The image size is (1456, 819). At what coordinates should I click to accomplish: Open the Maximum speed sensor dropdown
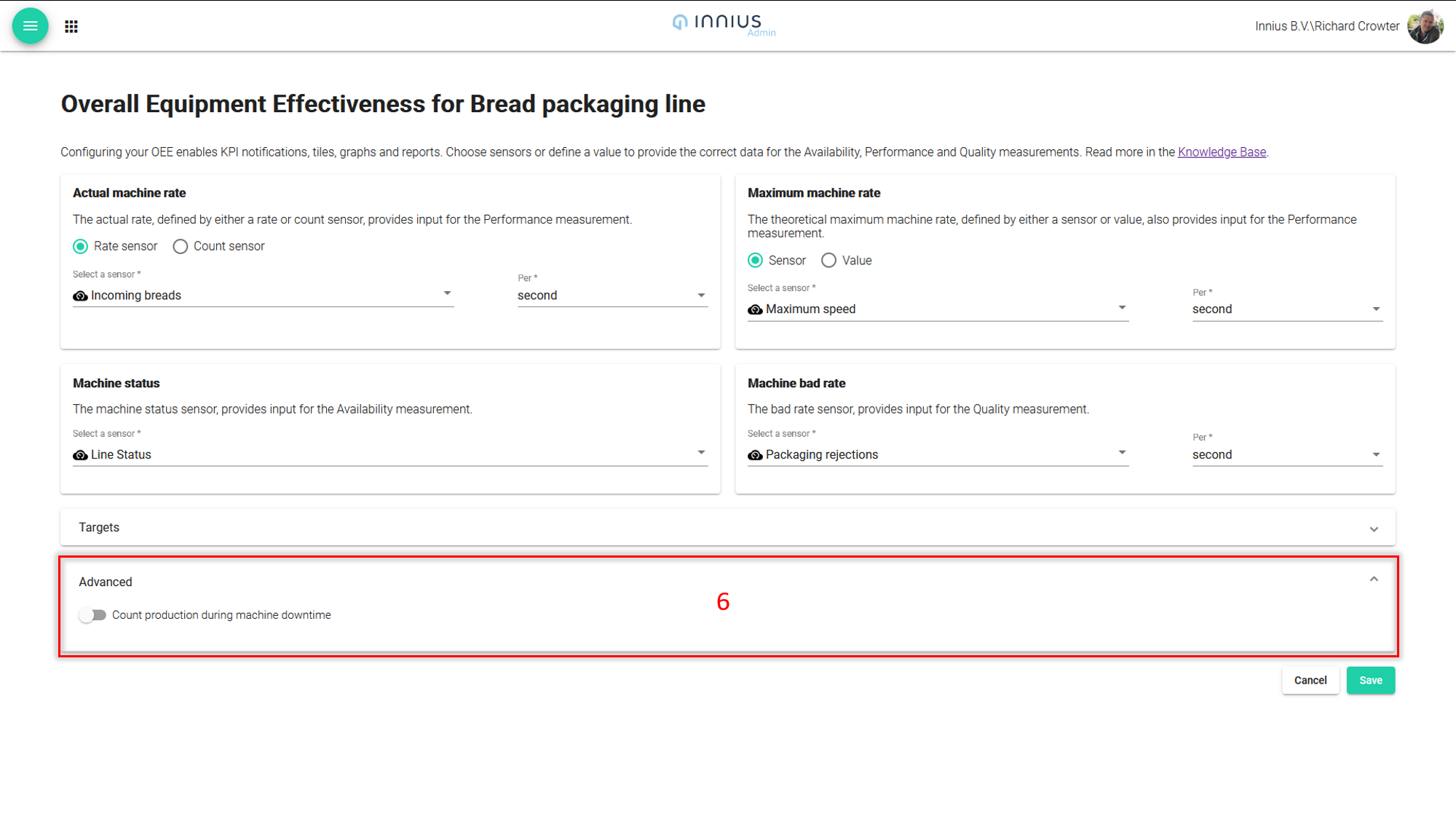pos(938,309)
